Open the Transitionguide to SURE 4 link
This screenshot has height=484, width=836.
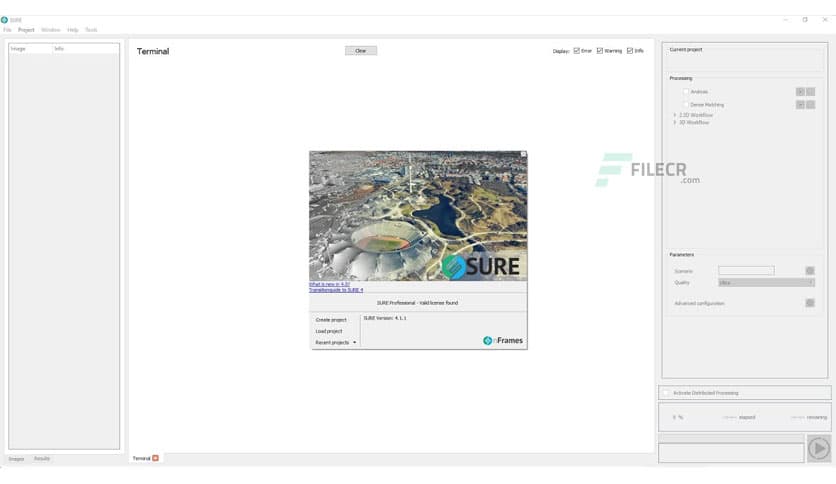click(336, 290)
